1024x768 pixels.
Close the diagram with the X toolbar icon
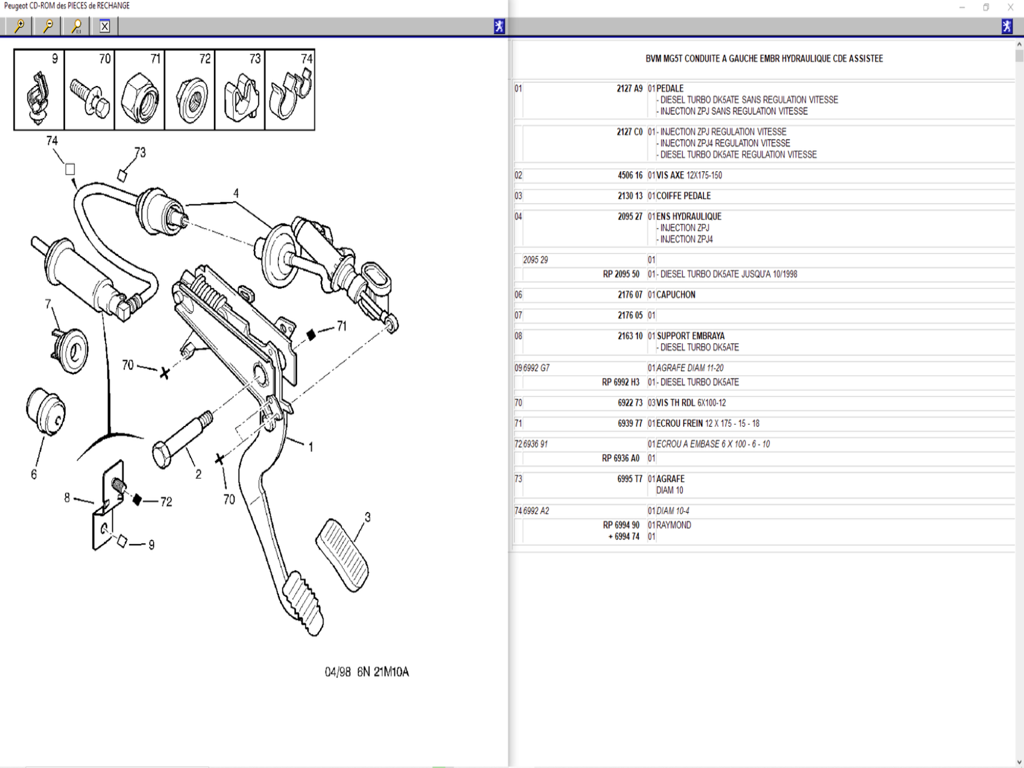click(104, 27)
